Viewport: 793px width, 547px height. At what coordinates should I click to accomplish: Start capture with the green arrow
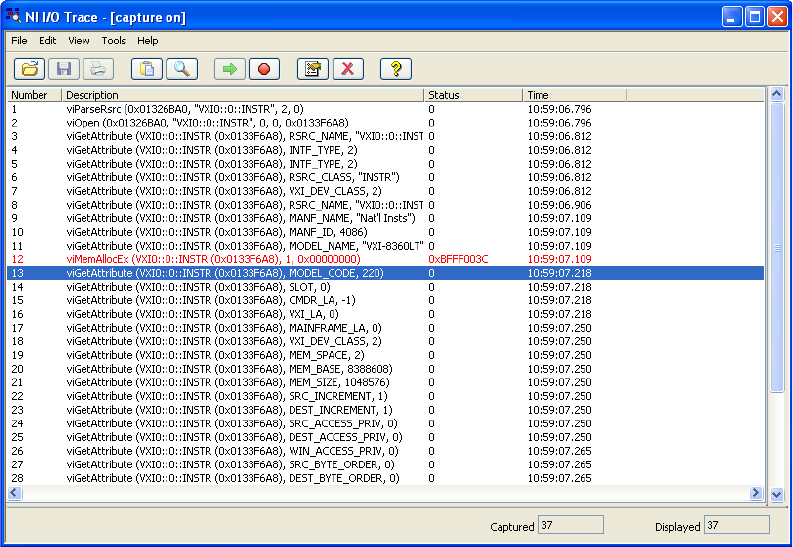coord(230,69)
